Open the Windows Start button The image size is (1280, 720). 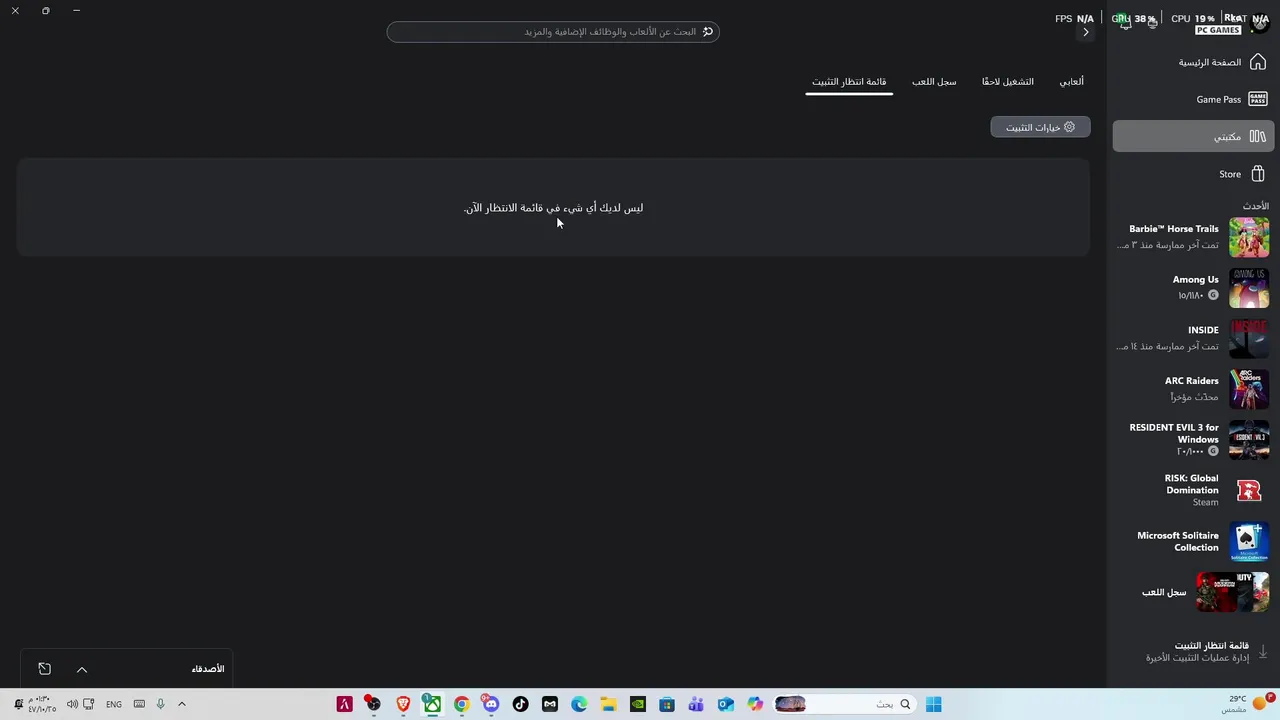click(x=933, y=704)
